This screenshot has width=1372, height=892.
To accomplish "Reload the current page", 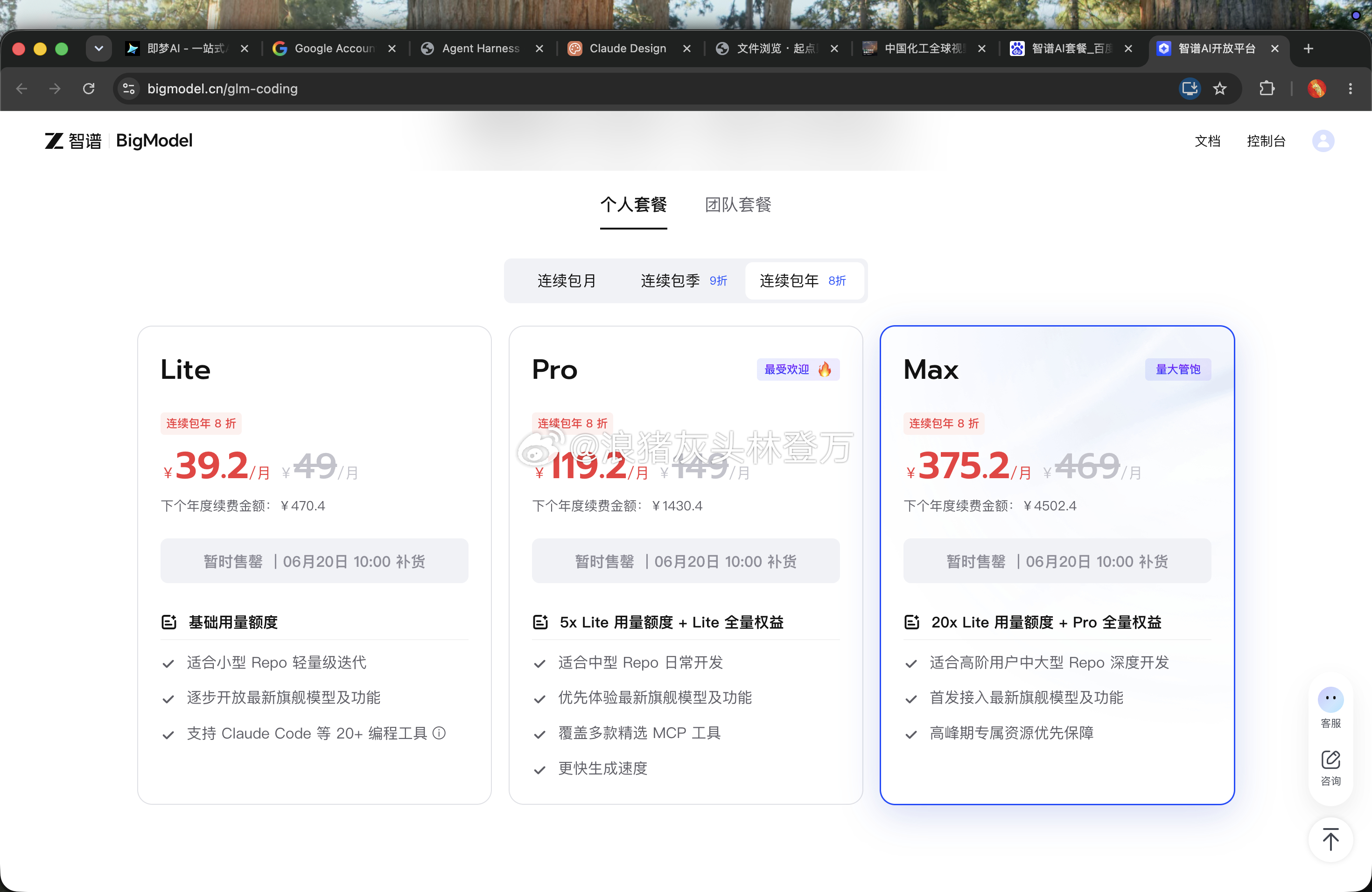I will [x=88, y=89].
